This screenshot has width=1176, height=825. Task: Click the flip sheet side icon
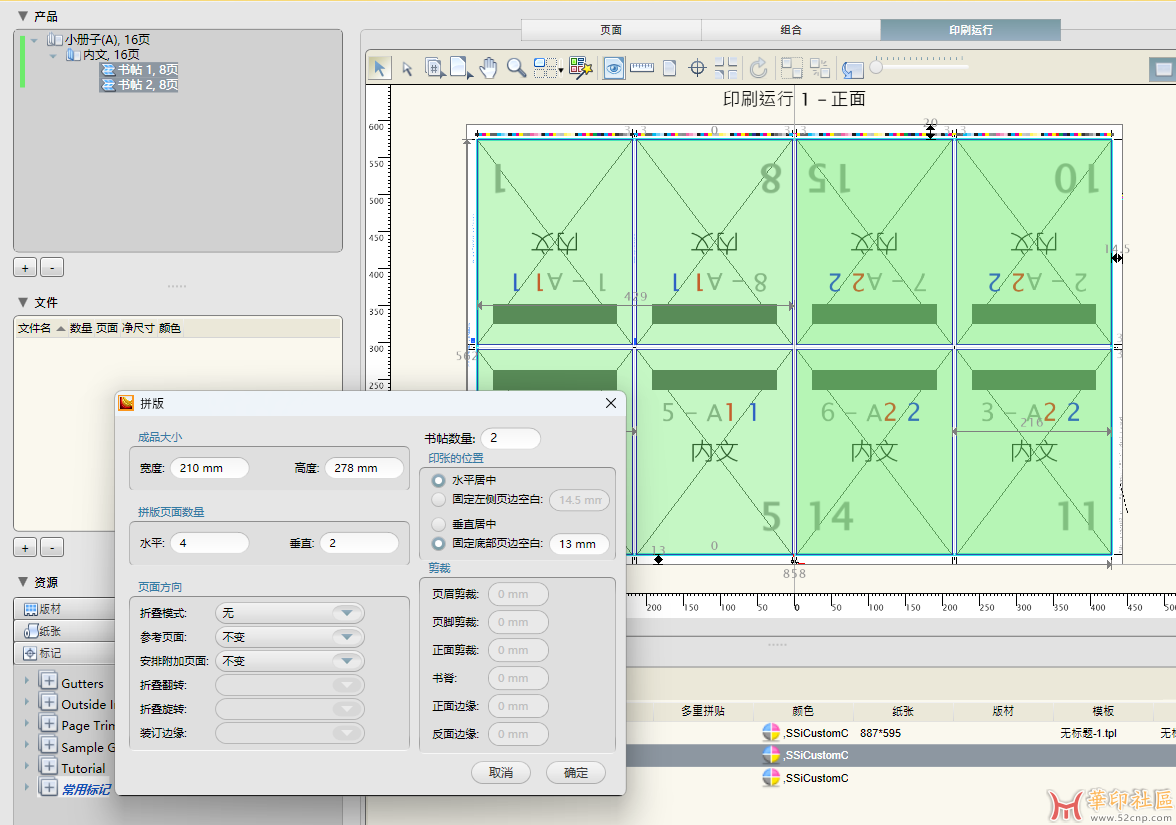852,69
